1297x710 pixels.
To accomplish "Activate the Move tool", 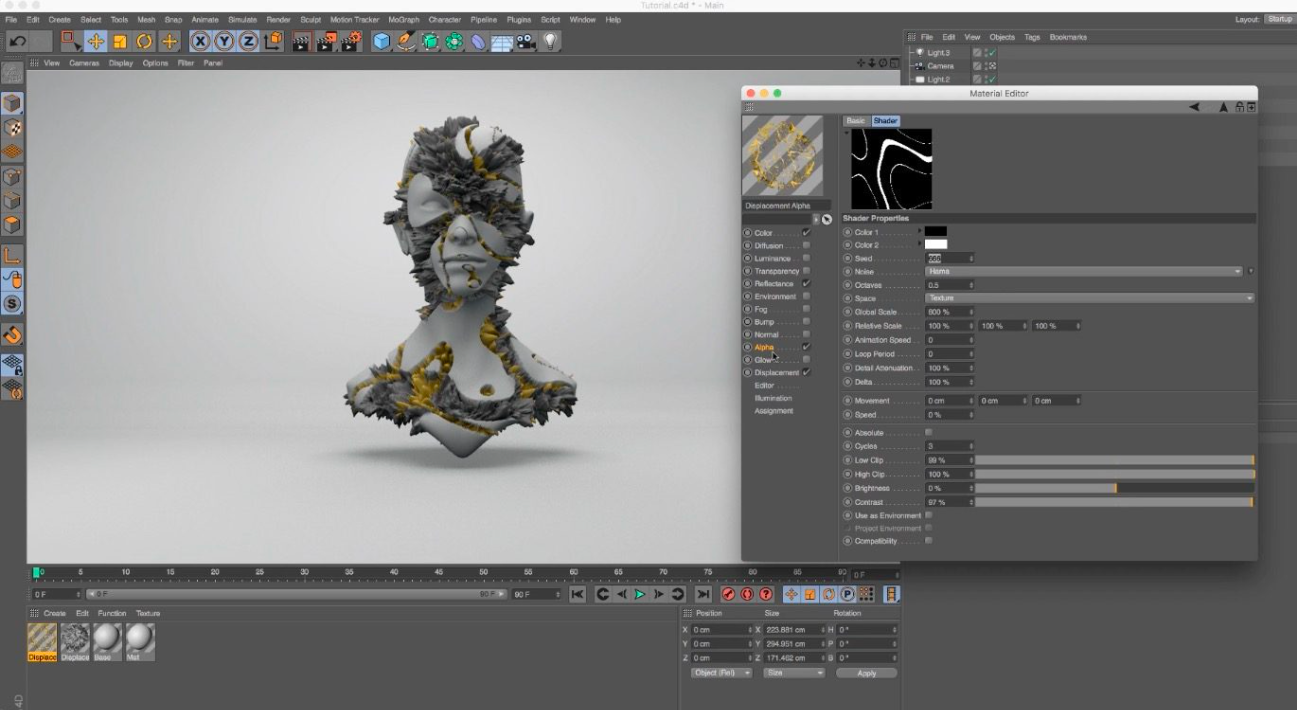I will (x=95, y=41).
